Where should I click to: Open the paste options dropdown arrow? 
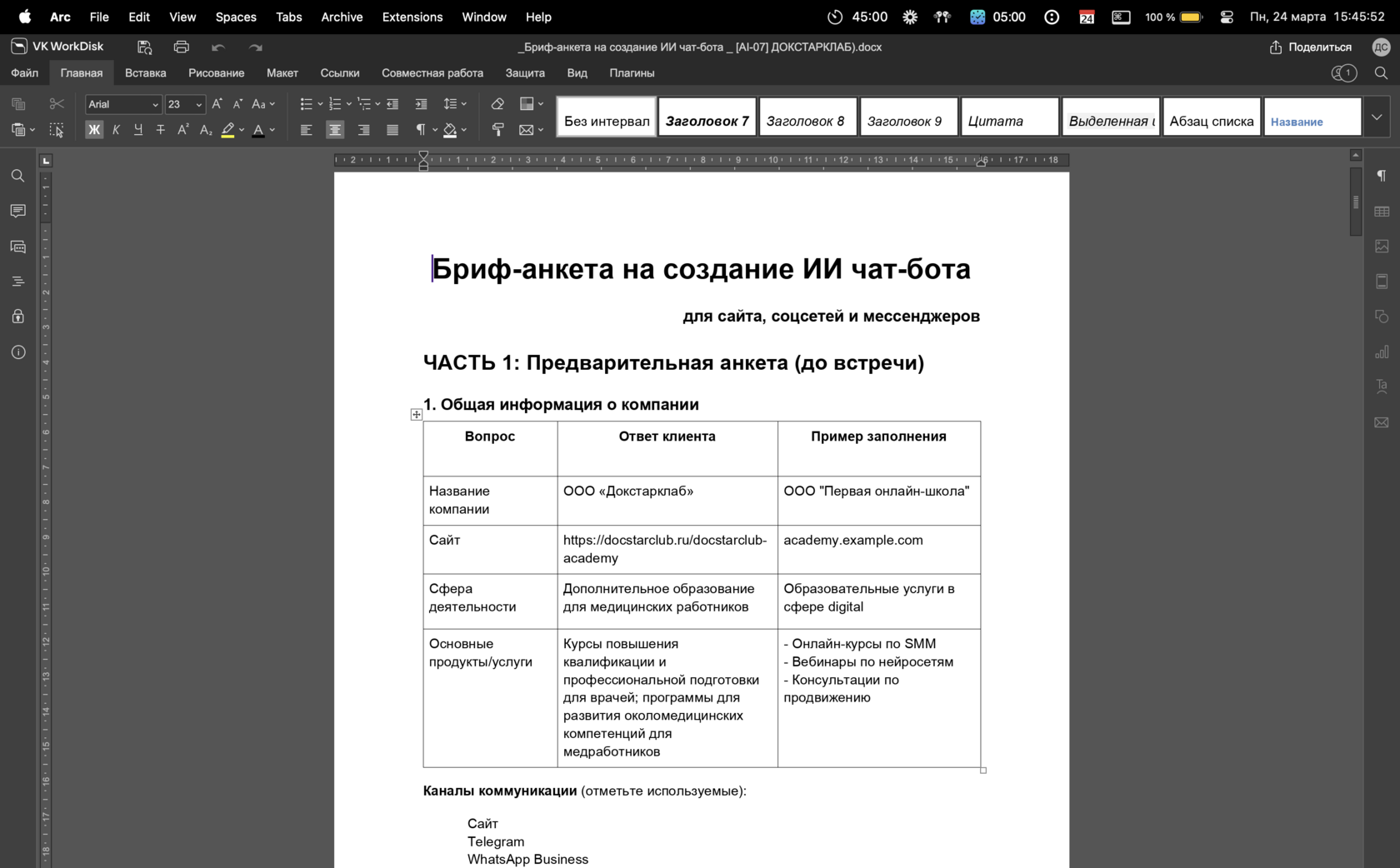click(32, 130)
